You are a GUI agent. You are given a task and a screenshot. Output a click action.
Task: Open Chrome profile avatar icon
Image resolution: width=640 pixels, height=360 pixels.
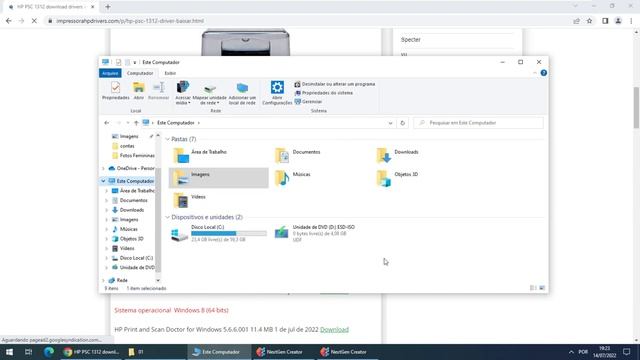coord(618,21)
